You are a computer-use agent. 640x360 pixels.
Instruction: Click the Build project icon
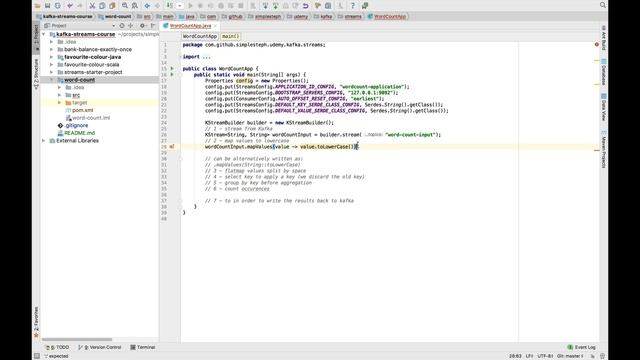click(169, 6)
